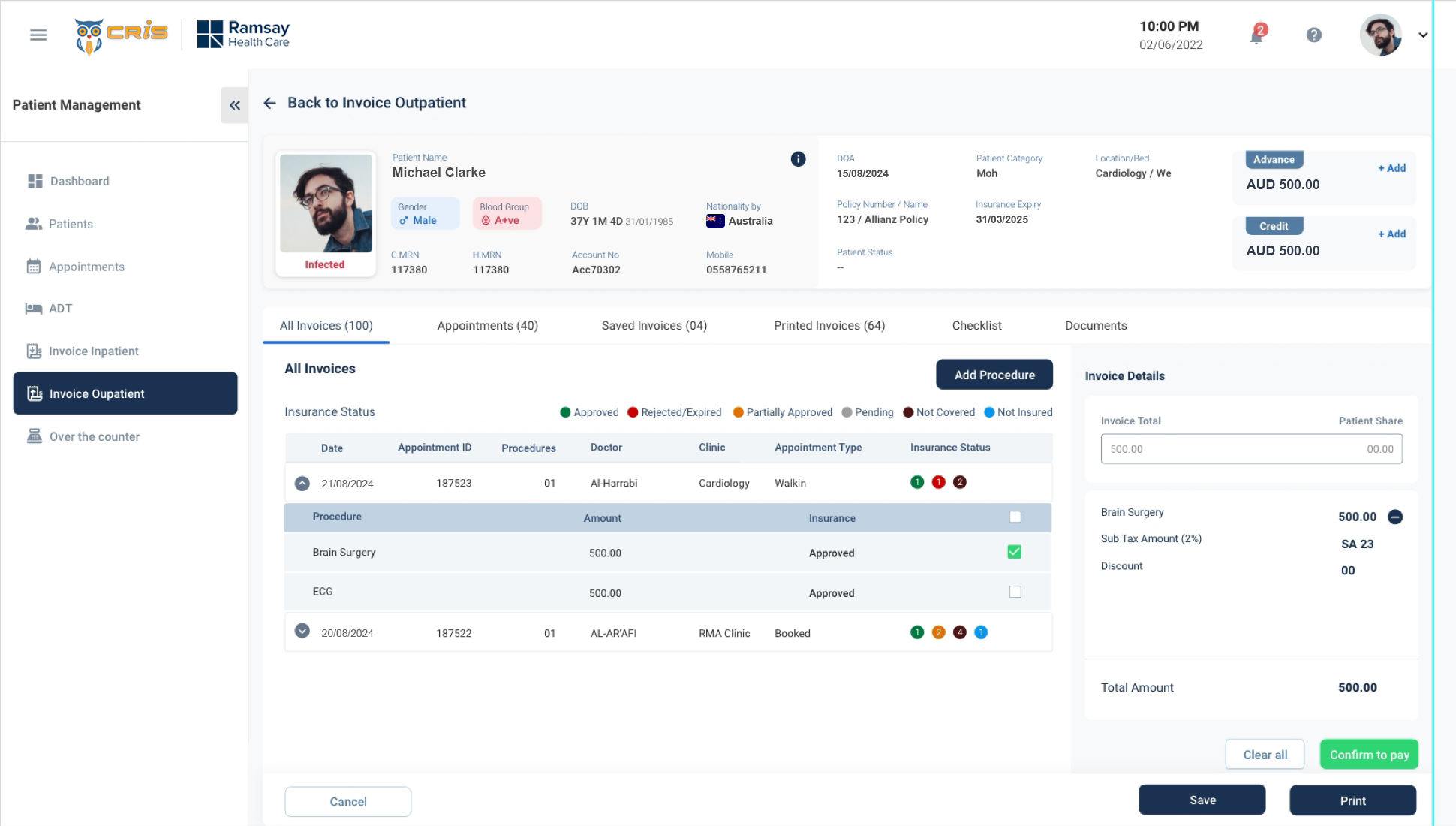Click the Clear all button
The image size is (1456, 826).
pyautogui.click(x=1265, y=755)
